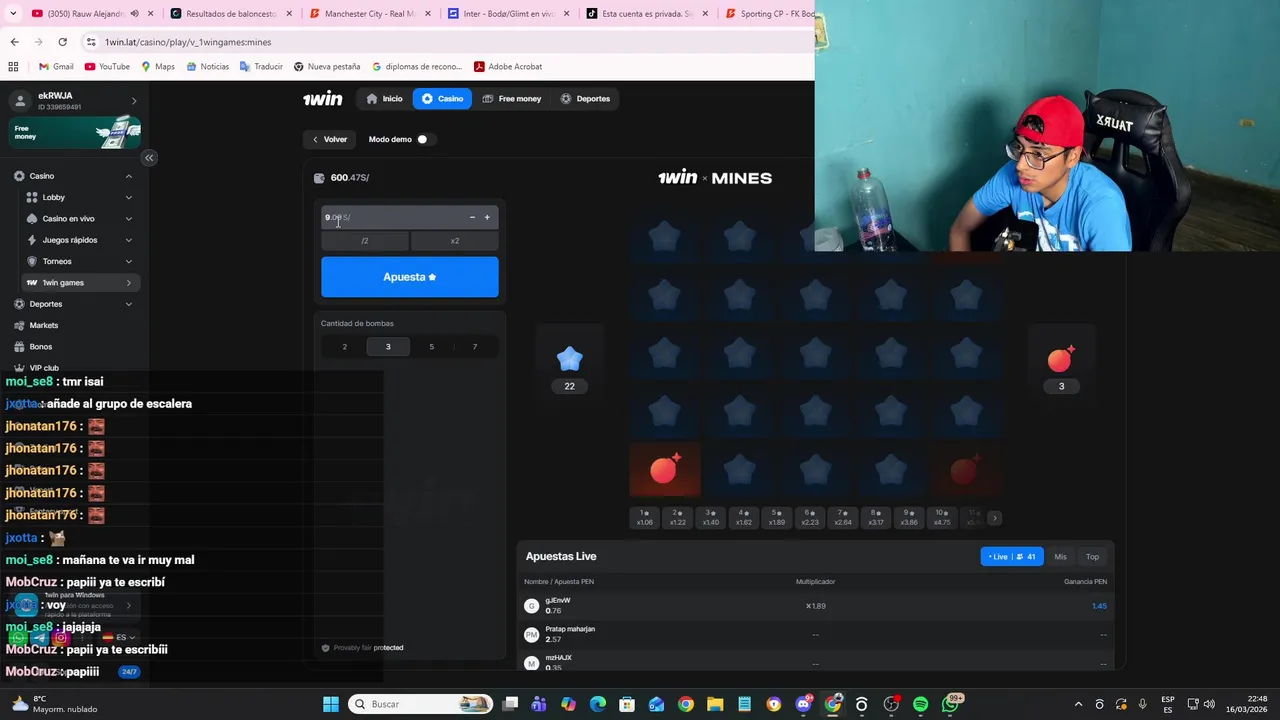
Task: Expand the Lobby submenu
Action: (x=129, y=198)
